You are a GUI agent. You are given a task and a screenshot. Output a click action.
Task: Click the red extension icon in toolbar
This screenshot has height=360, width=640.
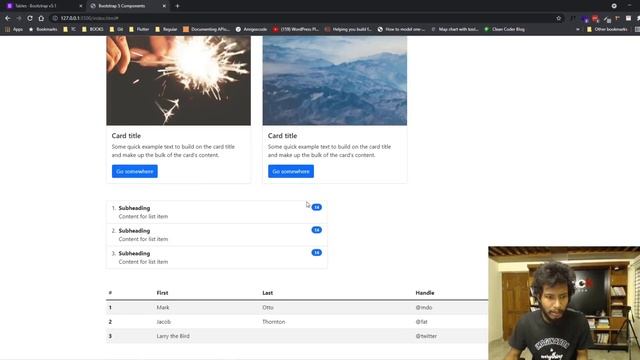point(596,18)
